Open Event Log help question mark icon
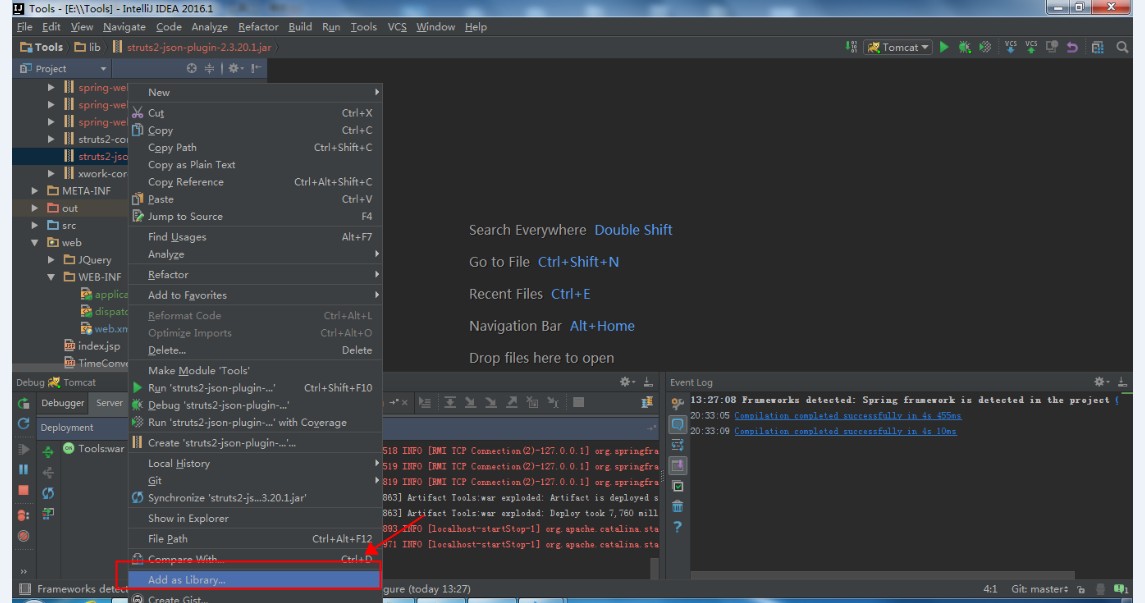 point(678,526)
